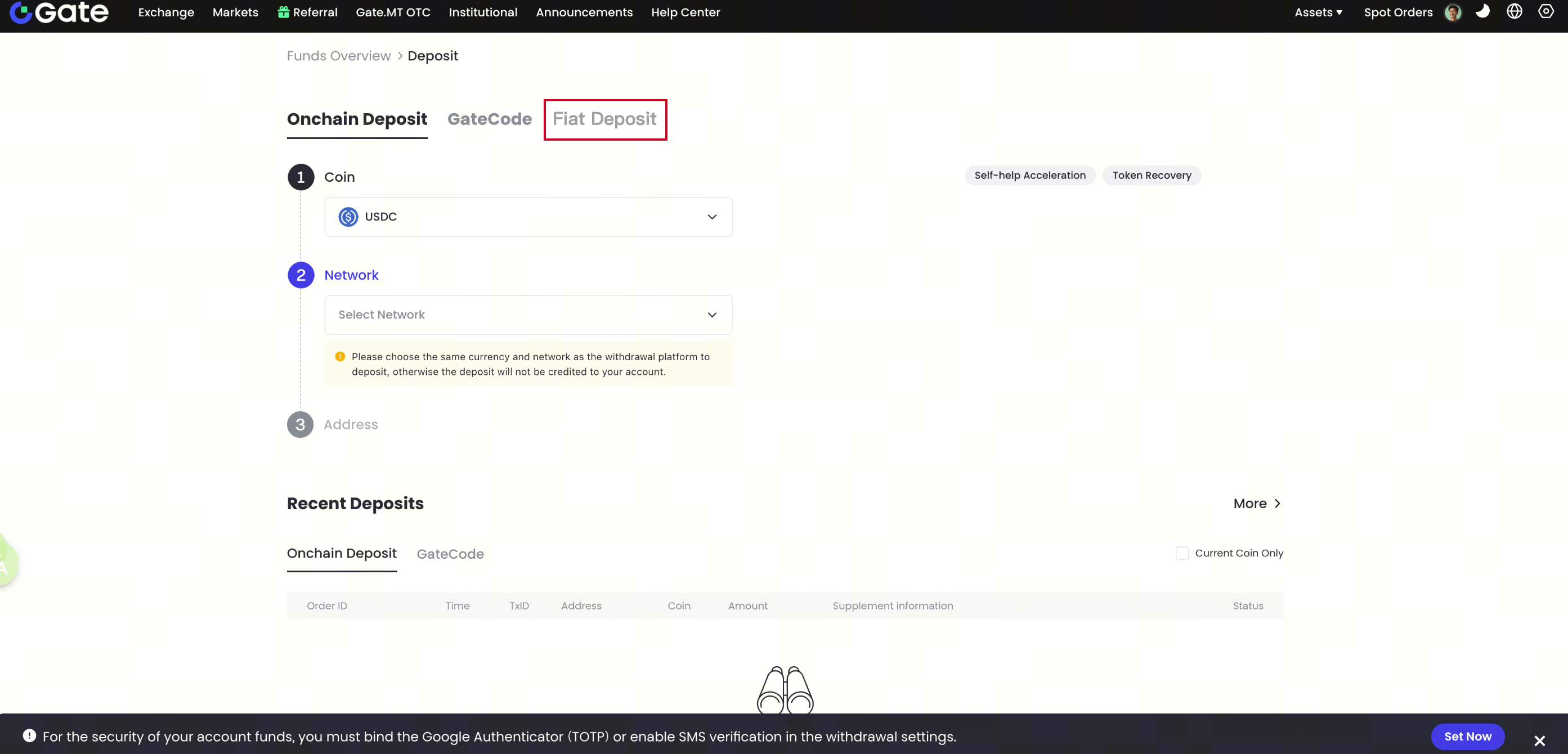Click the green floating side widget

[x=6, y=563]
